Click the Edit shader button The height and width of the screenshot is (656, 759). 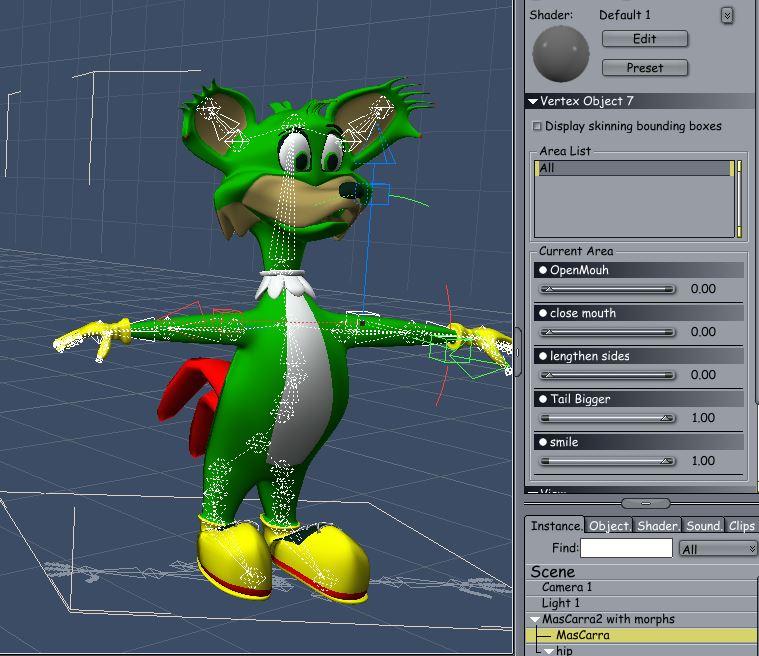tap(644, 39)
